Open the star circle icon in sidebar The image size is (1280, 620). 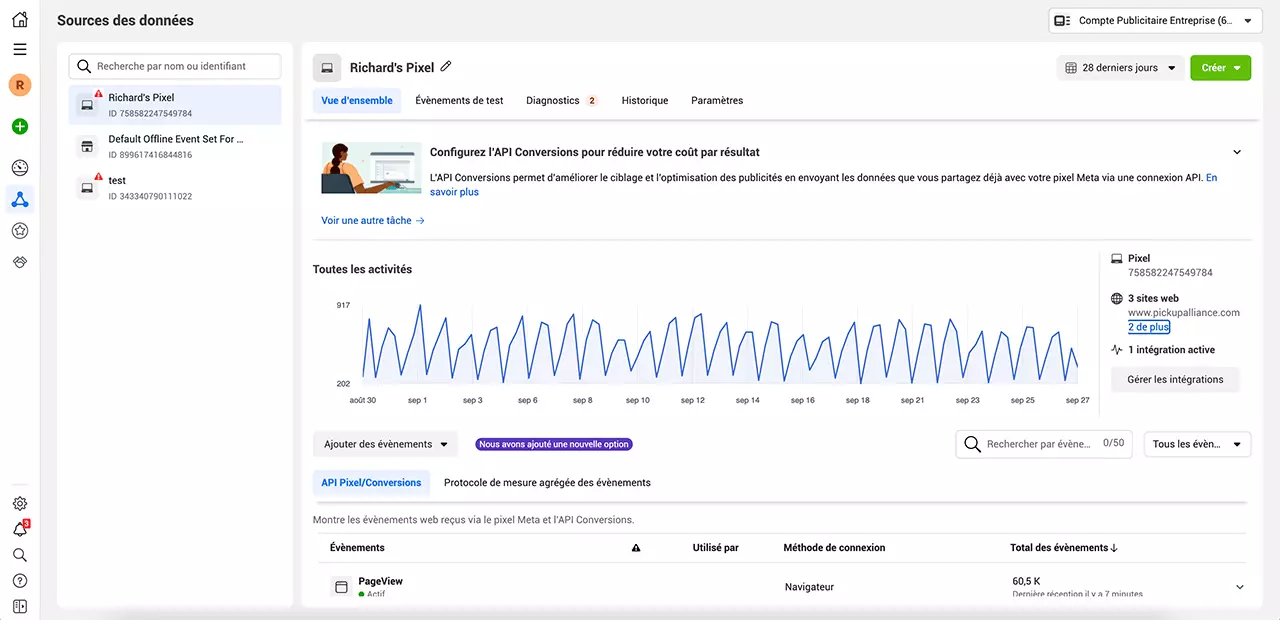20,231
